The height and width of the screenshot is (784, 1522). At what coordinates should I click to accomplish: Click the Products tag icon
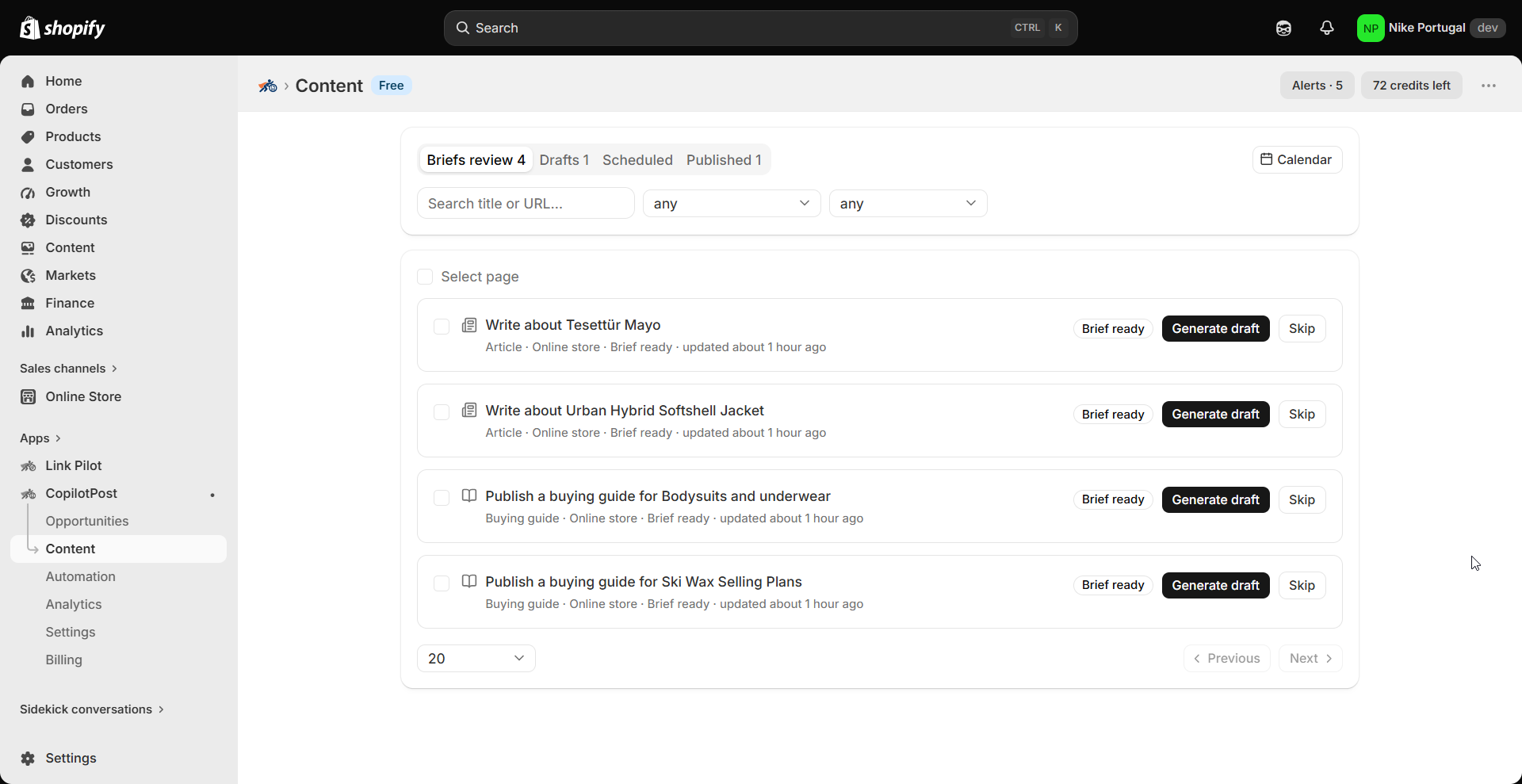[28, 136]
